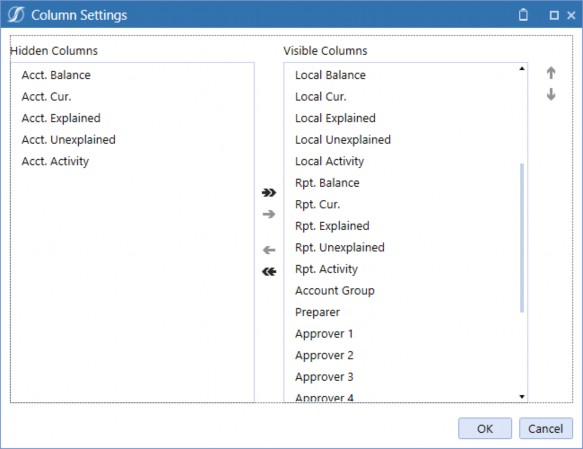The height and width of the screenshot is (449, 583).
Task: Select Acct. Unexplained hidden column
Action: pyautogui.click(x=68, y=140)
